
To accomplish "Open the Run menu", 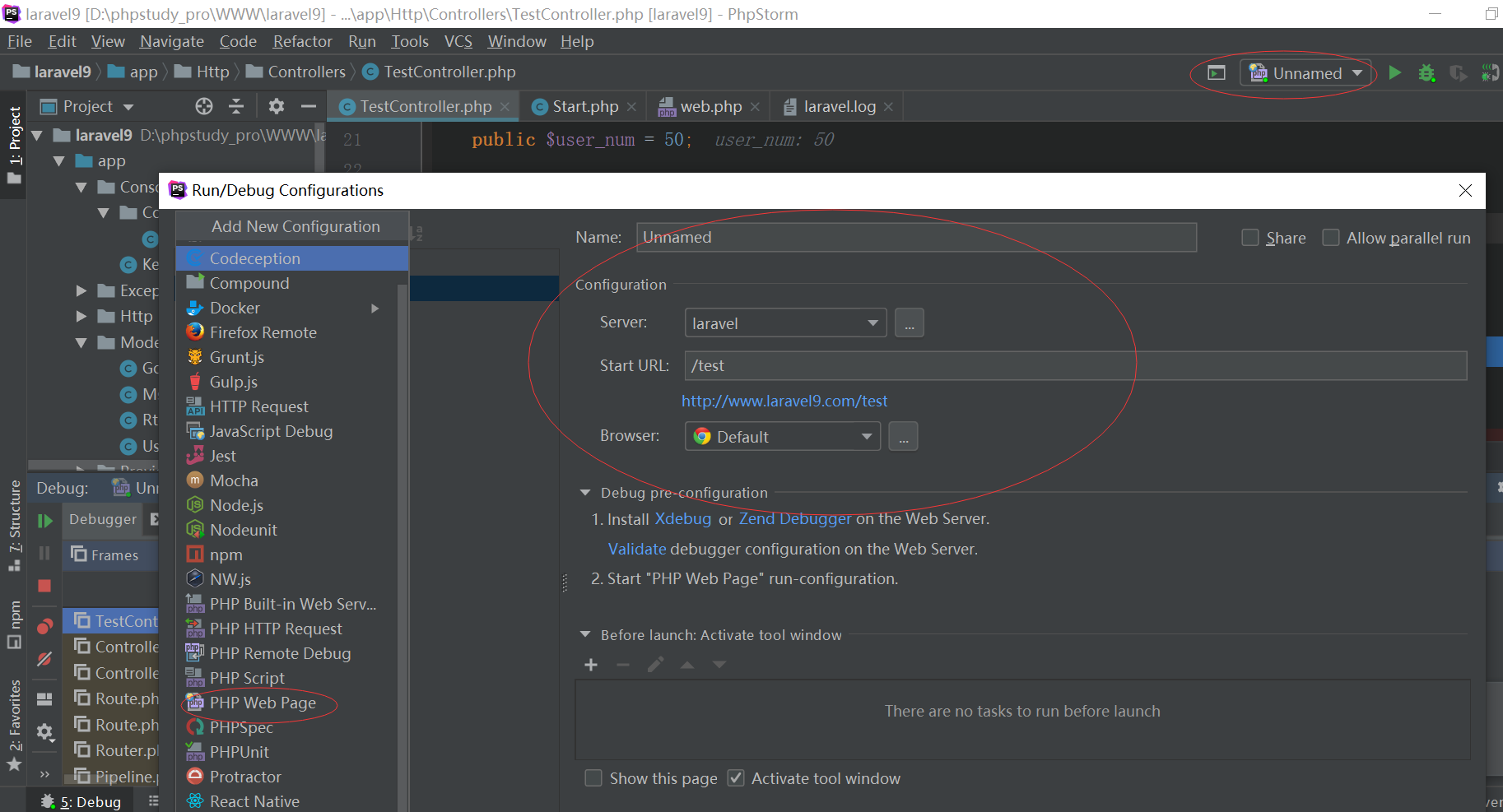I will [x=361, y=41].
